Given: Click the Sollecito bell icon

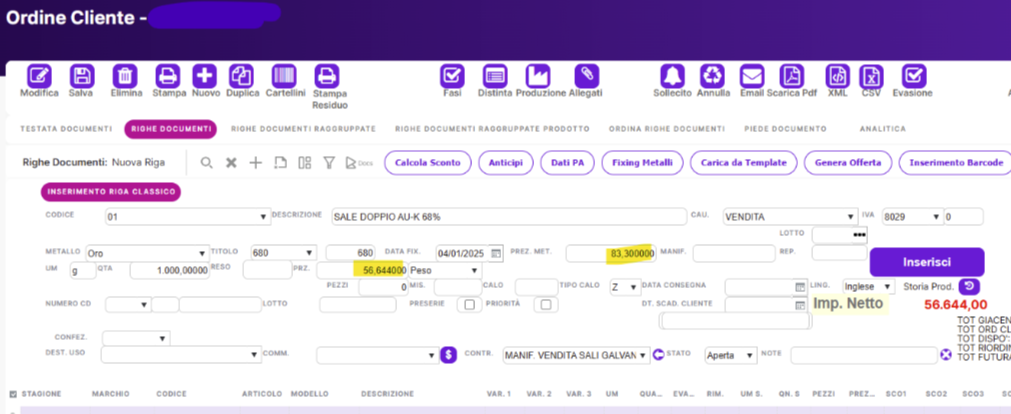Looking at the screenshot, I should pos(671,76).
